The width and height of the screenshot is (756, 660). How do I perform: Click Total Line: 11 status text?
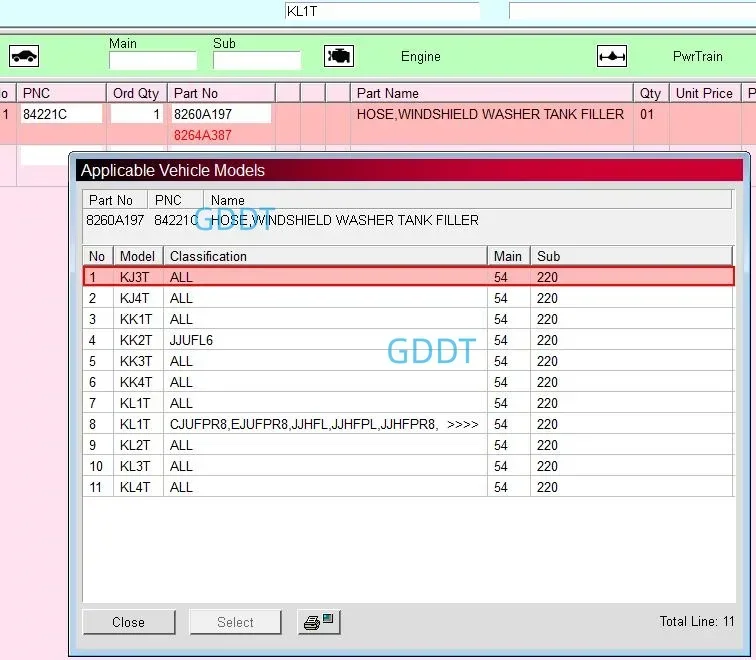point(697,621)
